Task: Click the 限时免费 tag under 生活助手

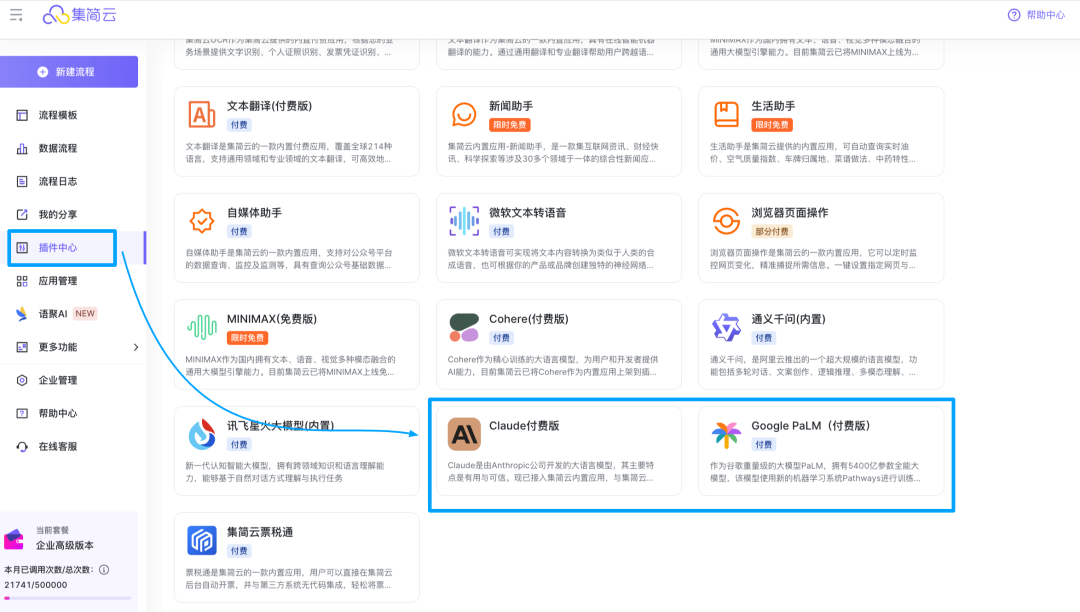Action: point(772,125)
